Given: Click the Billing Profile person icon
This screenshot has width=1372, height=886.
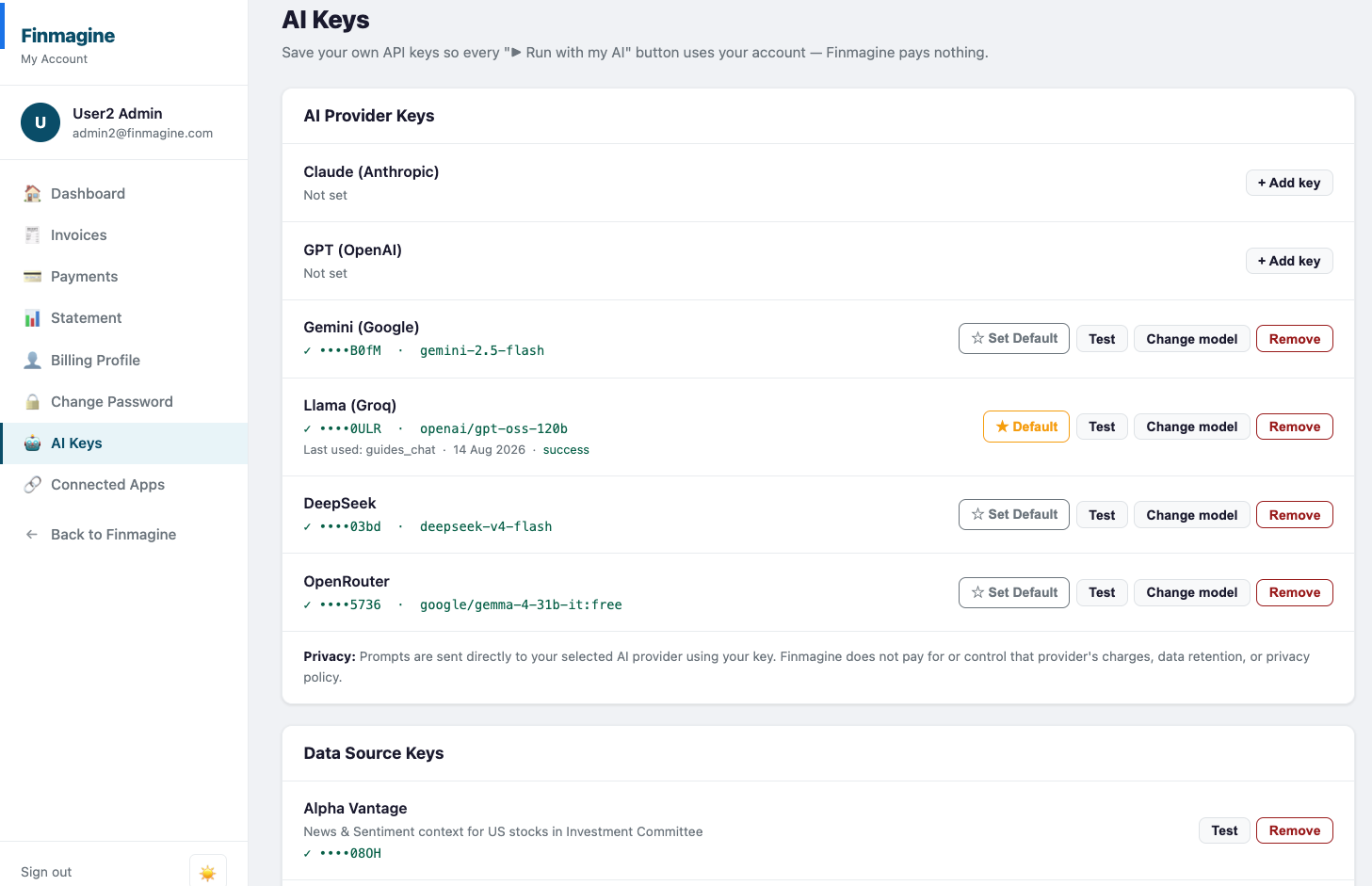Looking at the screenshot, I should [32, 360].
